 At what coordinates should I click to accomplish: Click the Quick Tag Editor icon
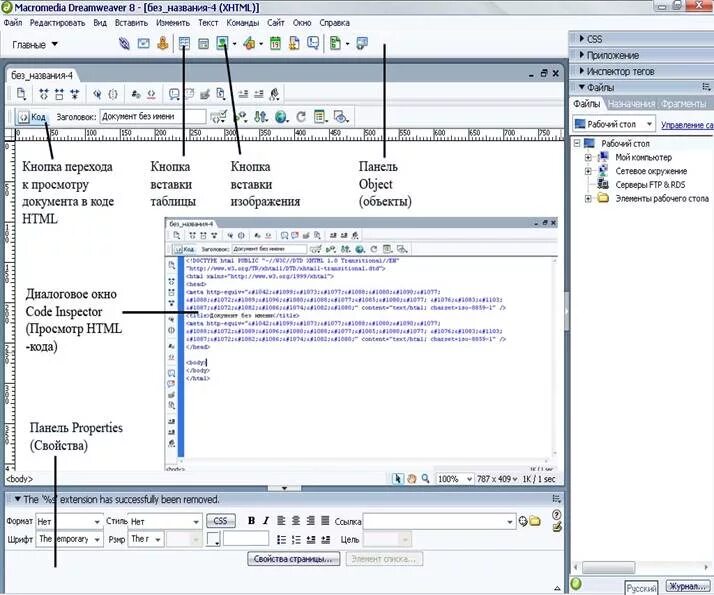(x=556, y=527)
